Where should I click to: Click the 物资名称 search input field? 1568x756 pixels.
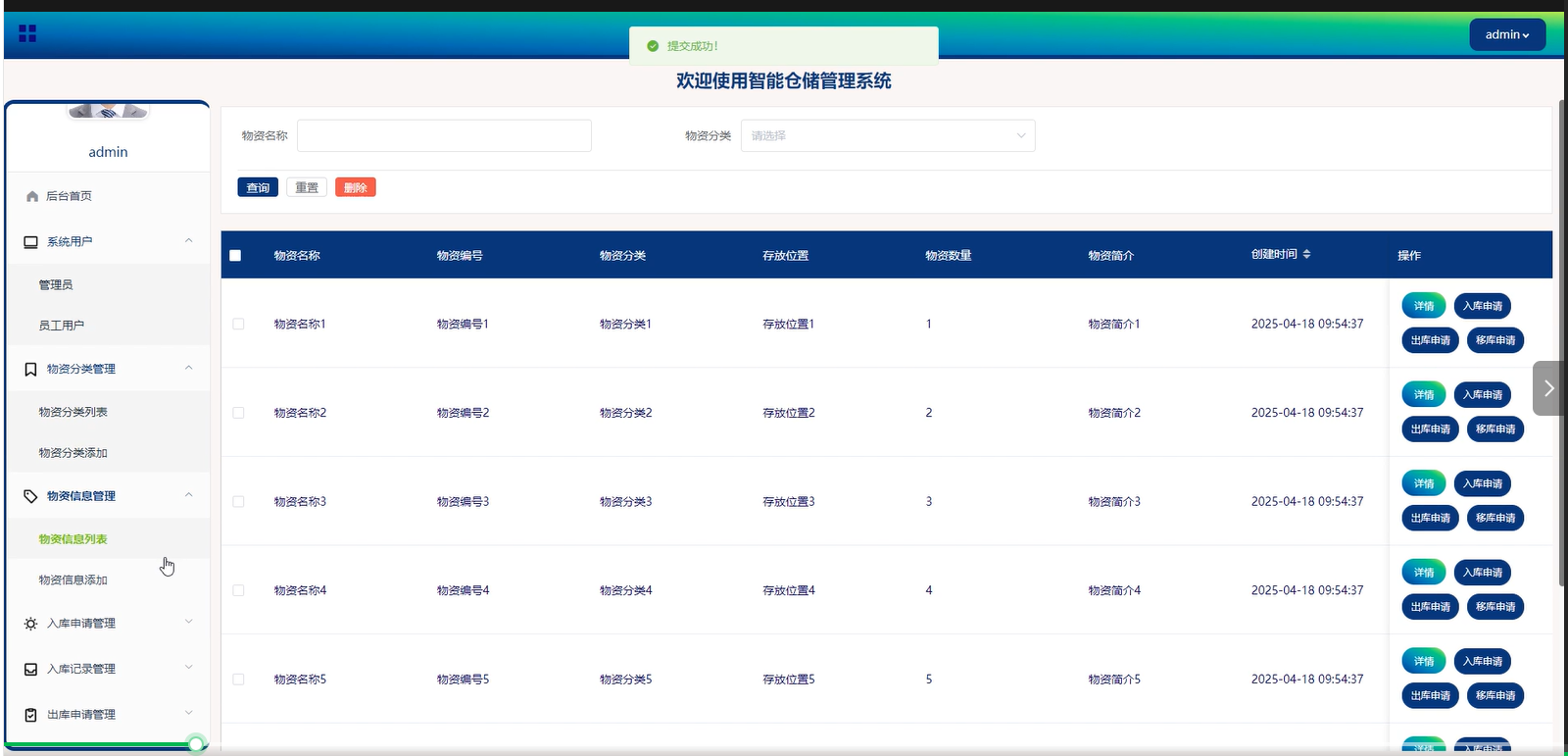tap(444, 135)
